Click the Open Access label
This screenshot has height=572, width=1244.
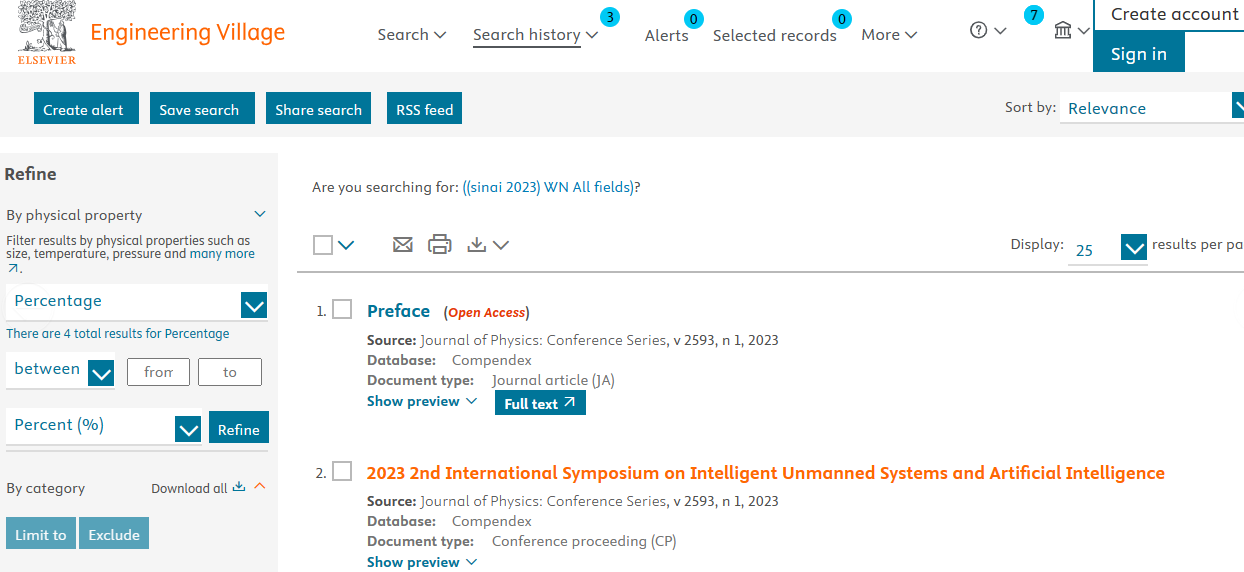(x=487, y=313)
